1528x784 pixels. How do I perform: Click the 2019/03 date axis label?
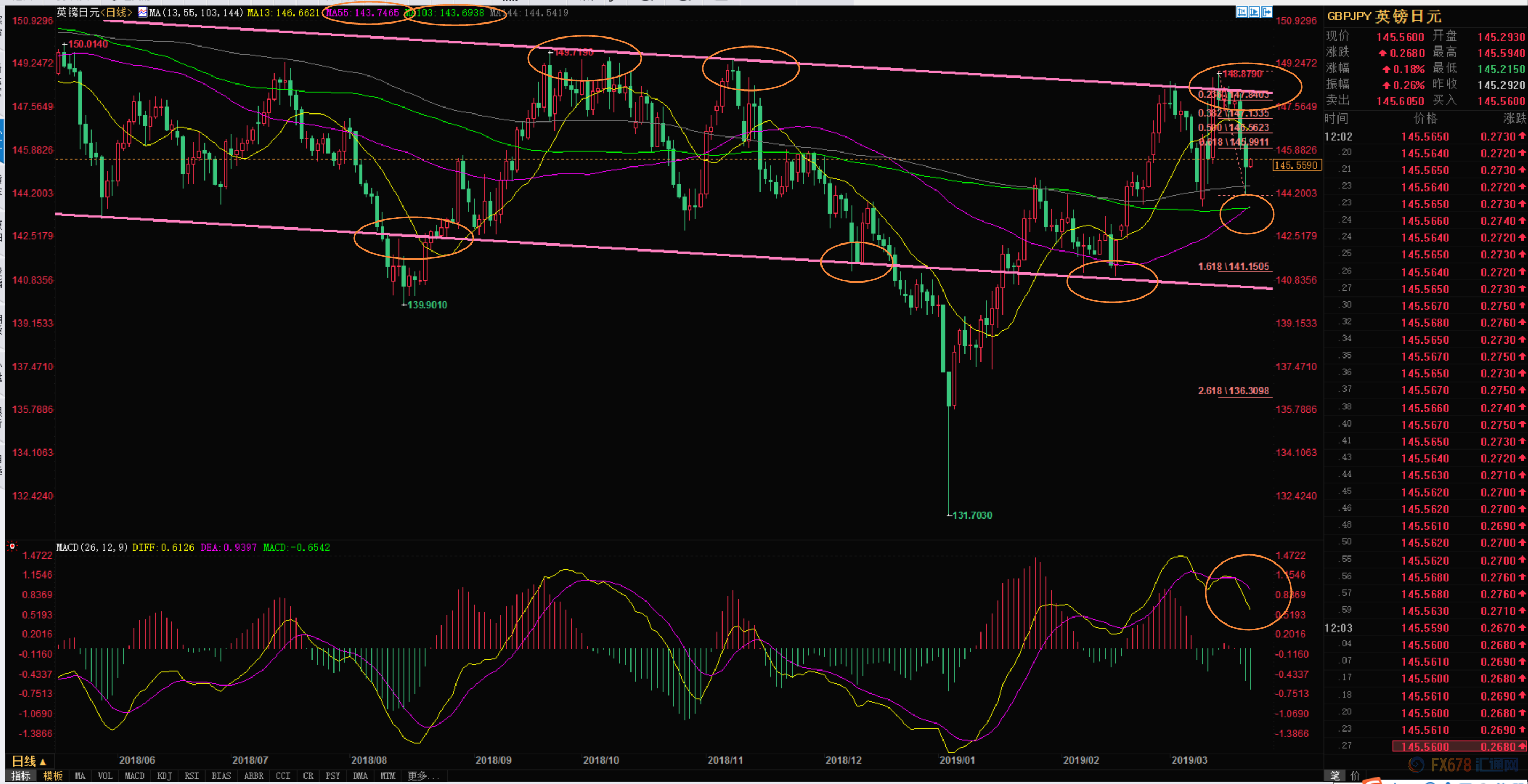point(1189,760)
